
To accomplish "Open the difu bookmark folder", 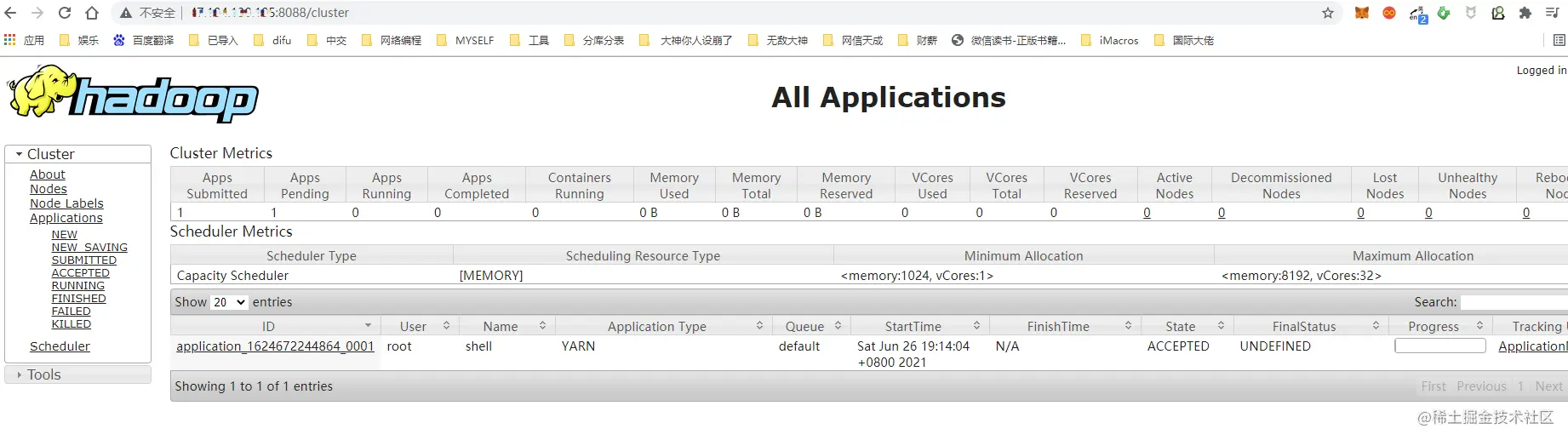I will [x=272, y=40].
